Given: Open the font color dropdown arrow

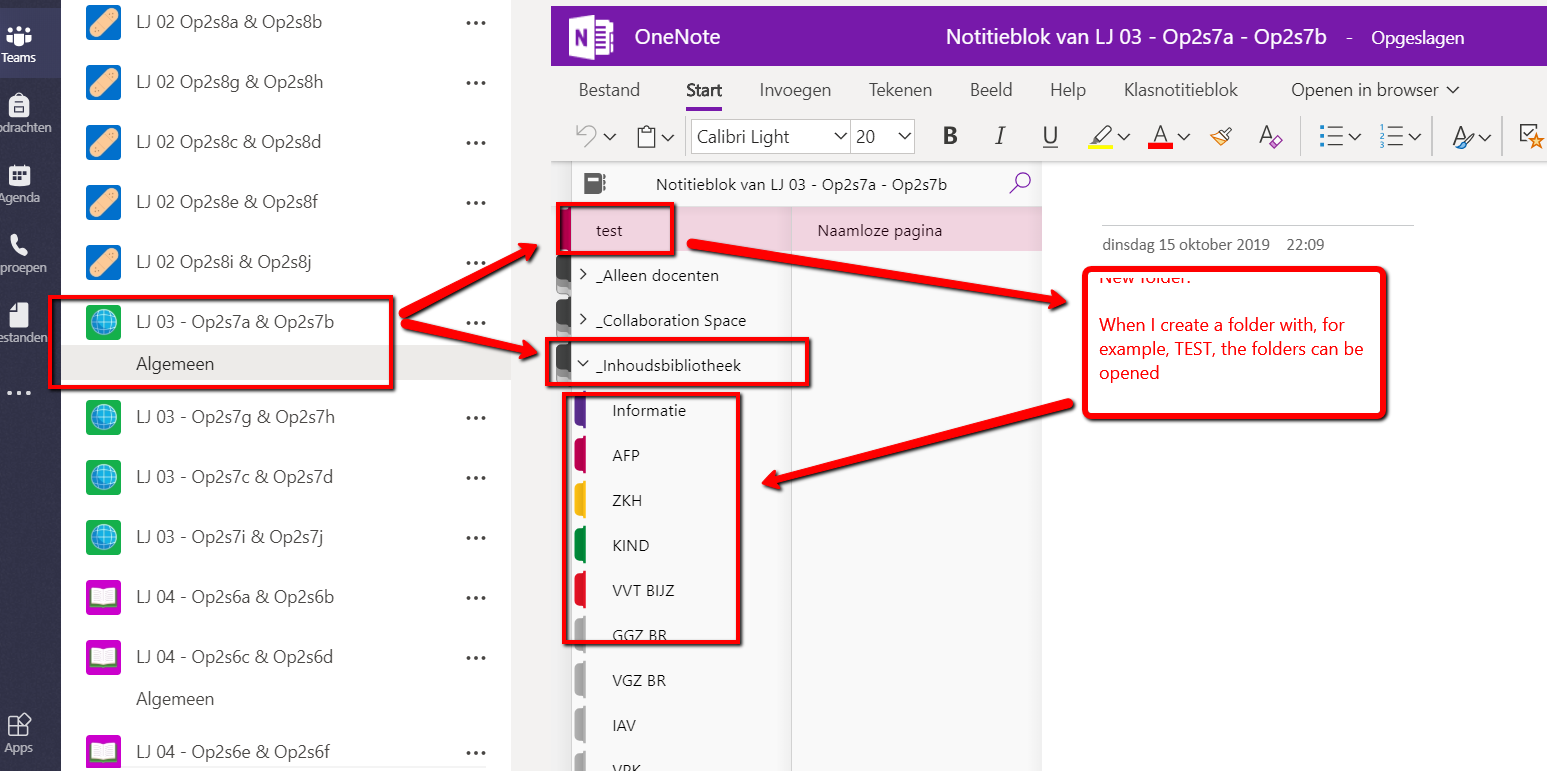Looking at the screenshot, I should tap(1184, 138).
